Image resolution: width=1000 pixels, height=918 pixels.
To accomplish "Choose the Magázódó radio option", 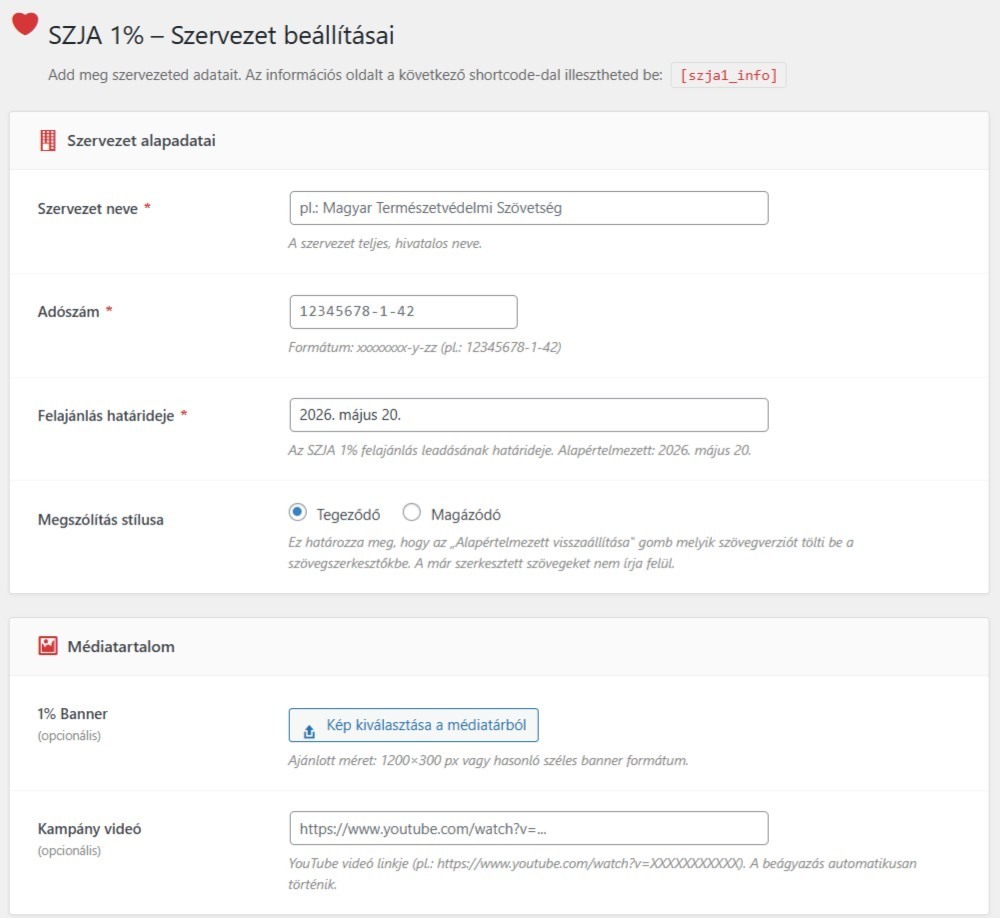I will click(411, 513).
